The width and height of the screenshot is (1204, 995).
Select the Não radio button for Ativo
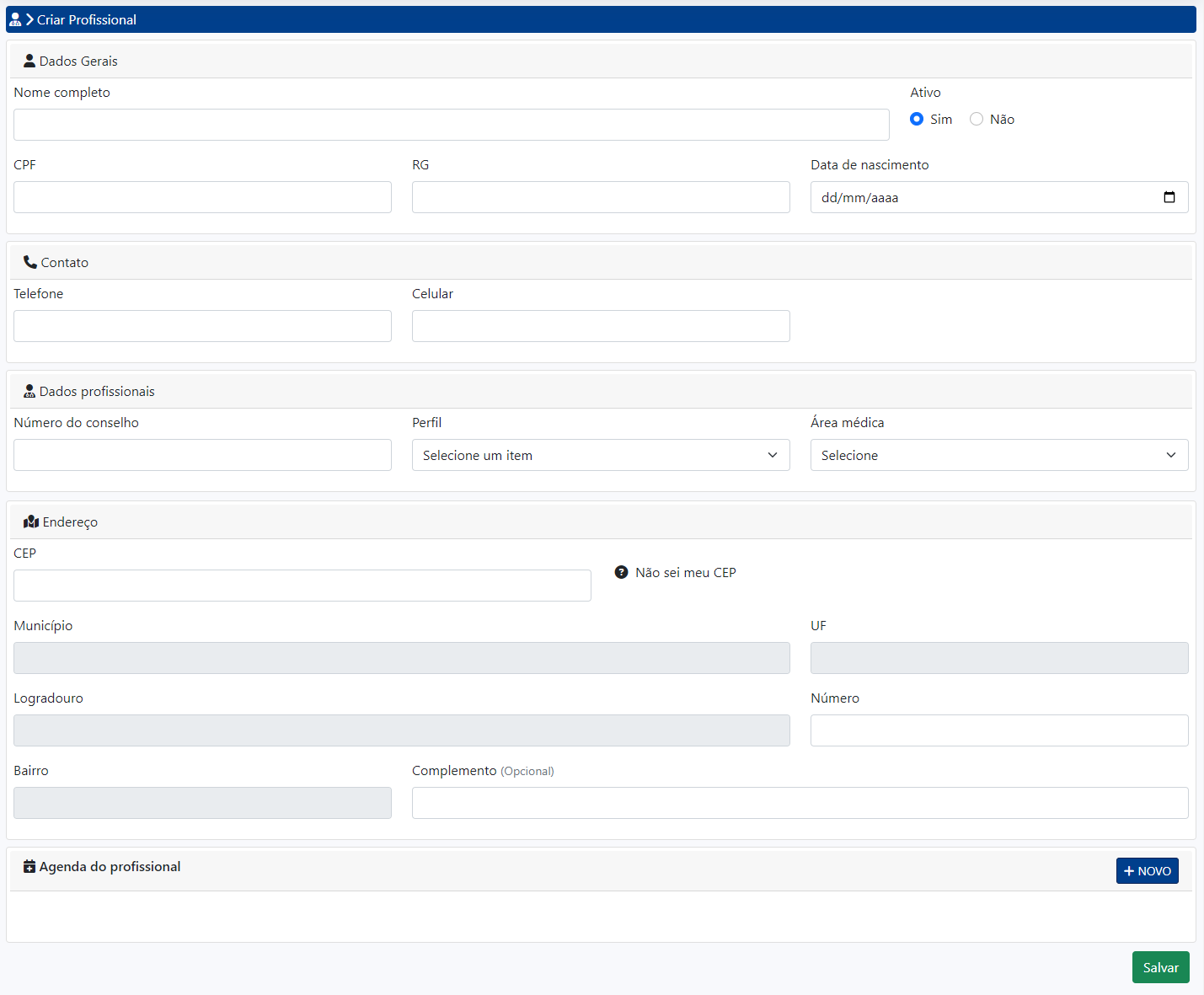977,119
